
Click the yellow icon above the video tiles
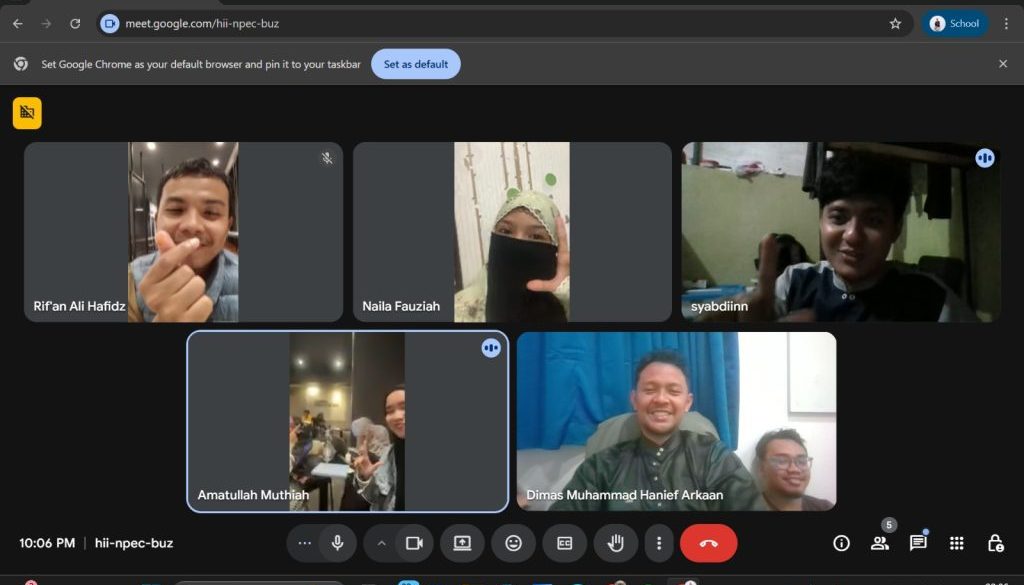pos(27,113)
